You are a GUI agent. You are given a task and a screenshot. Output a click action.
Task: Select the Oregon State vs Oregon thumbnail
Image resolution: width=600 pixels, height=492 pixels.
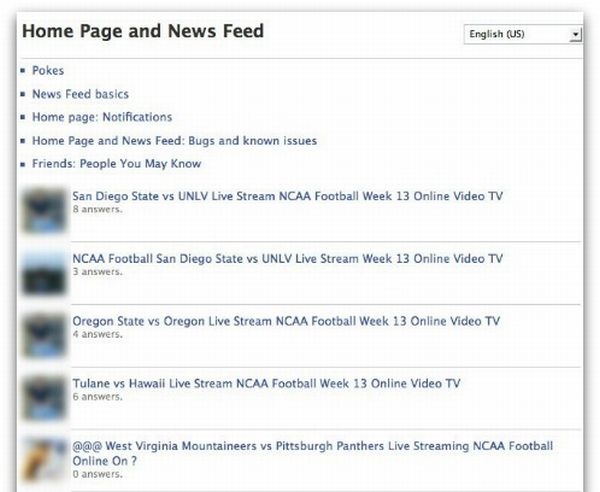click(x=43, y=335)
